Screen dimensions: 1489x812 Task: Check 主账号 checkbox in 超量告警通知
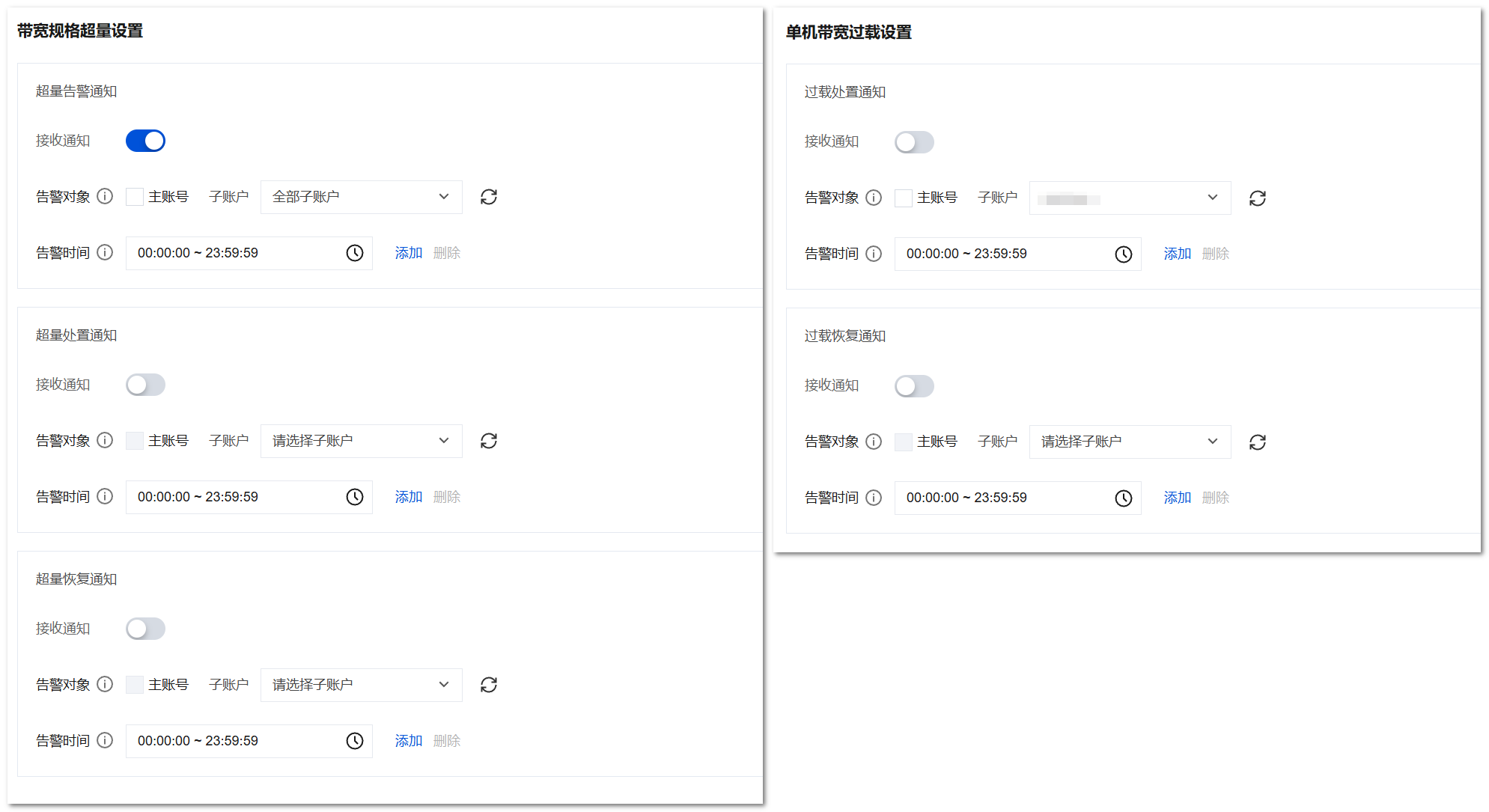point(135,197)
